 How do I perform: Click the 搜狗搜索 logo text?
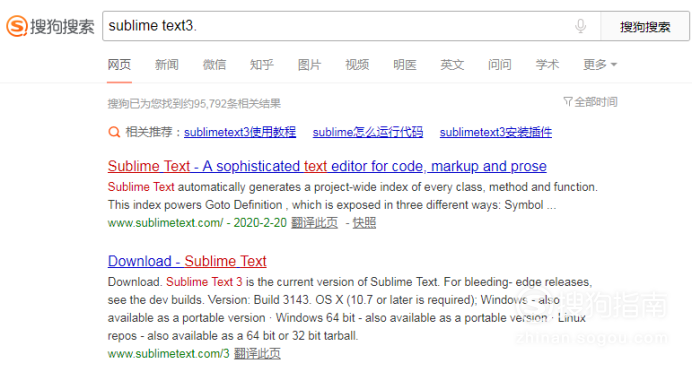pyautogui.click(x=62, y=26)
